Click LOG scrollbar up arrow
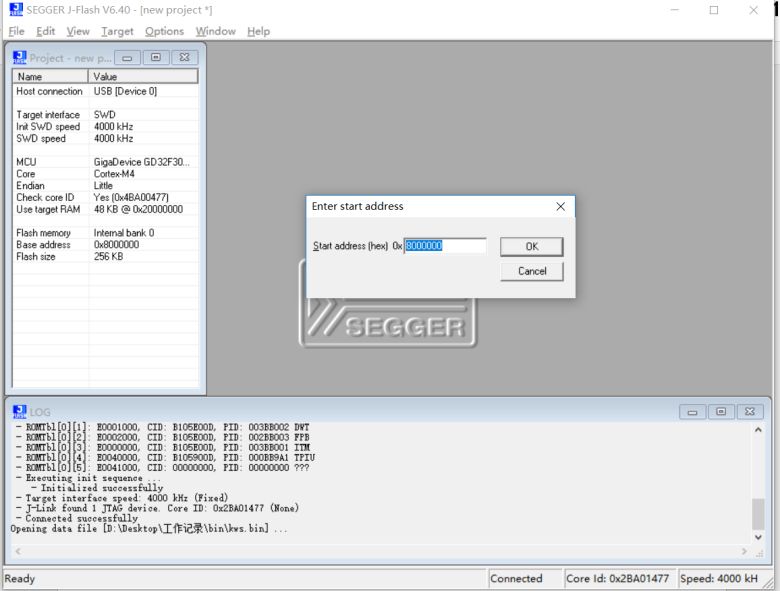The width and height of the screenshot is (780, 591). pyautogui.click(x=758, y=430)
